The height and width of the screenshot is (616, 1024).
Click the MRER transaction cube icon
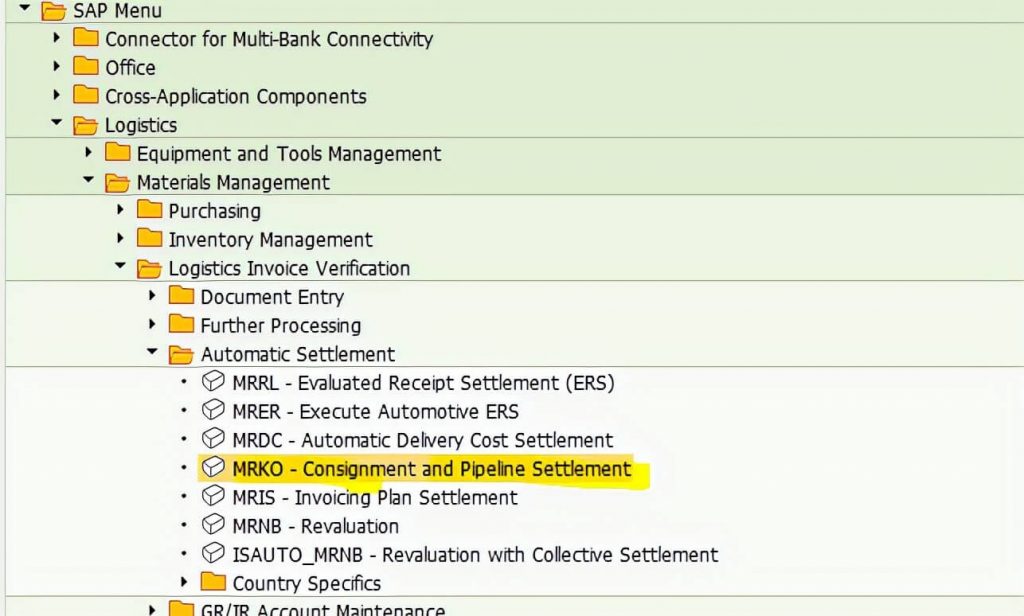pyautogui.click(x=213, y=410)
